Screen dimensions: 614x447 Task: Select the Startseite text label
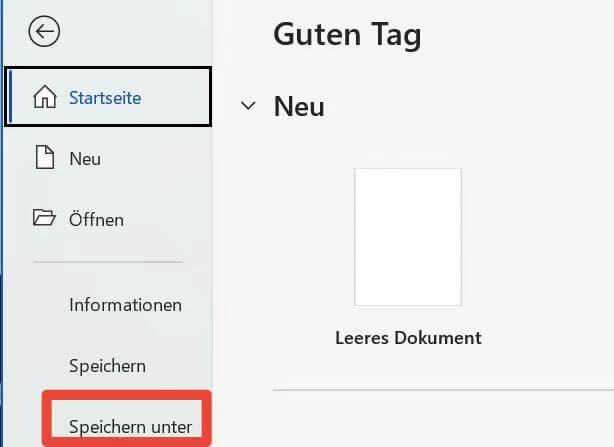[x=105, y=98]
